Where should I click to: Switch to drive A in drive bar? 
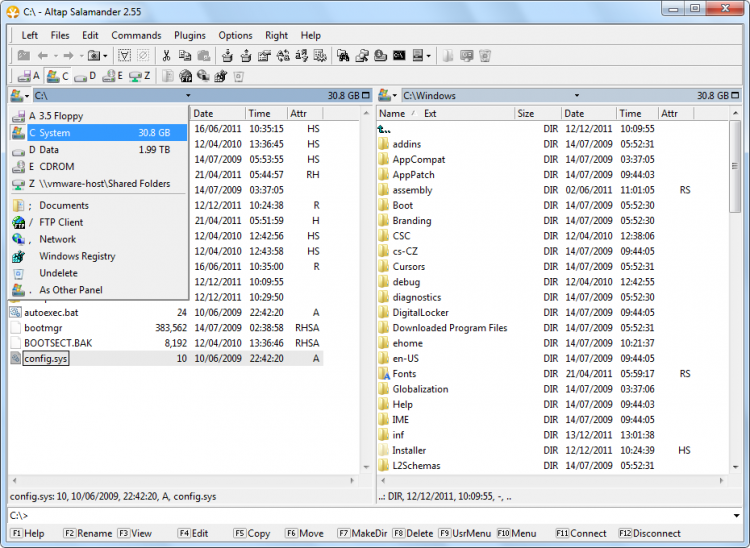tap(28, 76)
